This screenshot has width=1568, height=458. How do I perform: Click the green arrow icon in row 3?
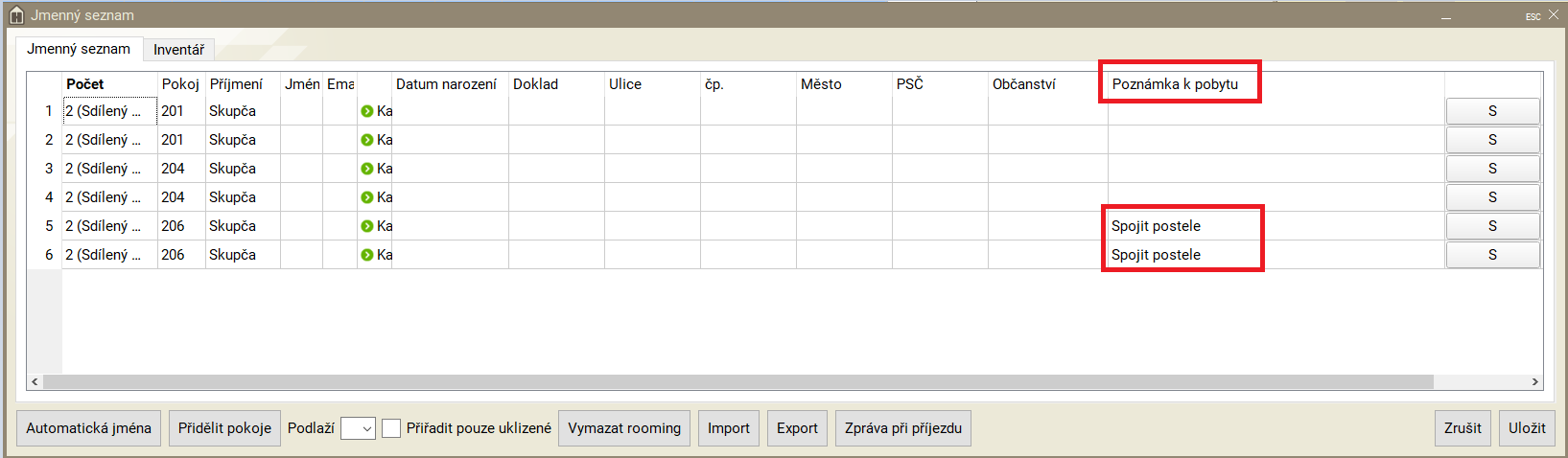[367, 169]
